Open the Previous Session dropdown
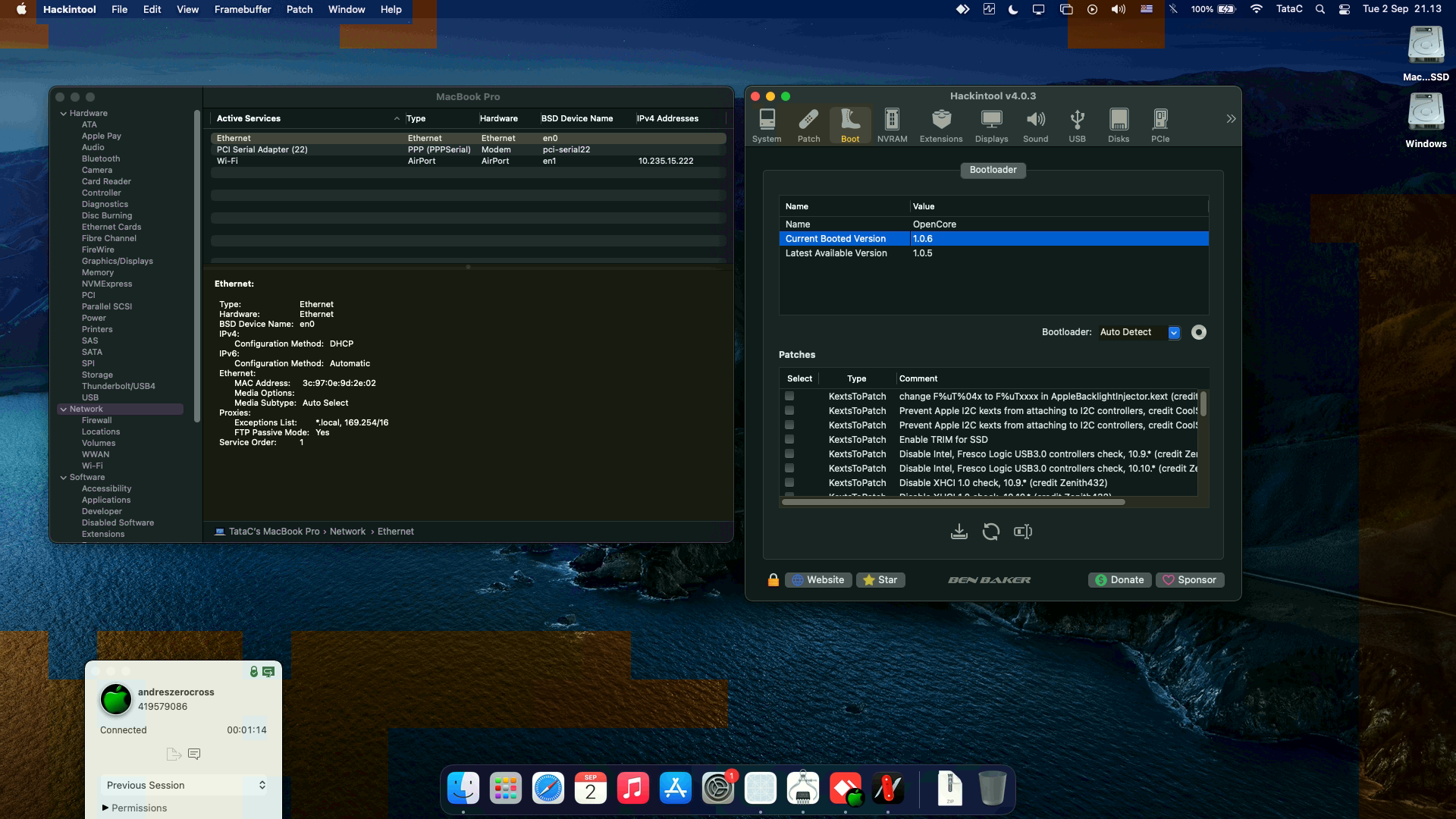Viewport: 1456px width, 819px height. pos(184,785)
